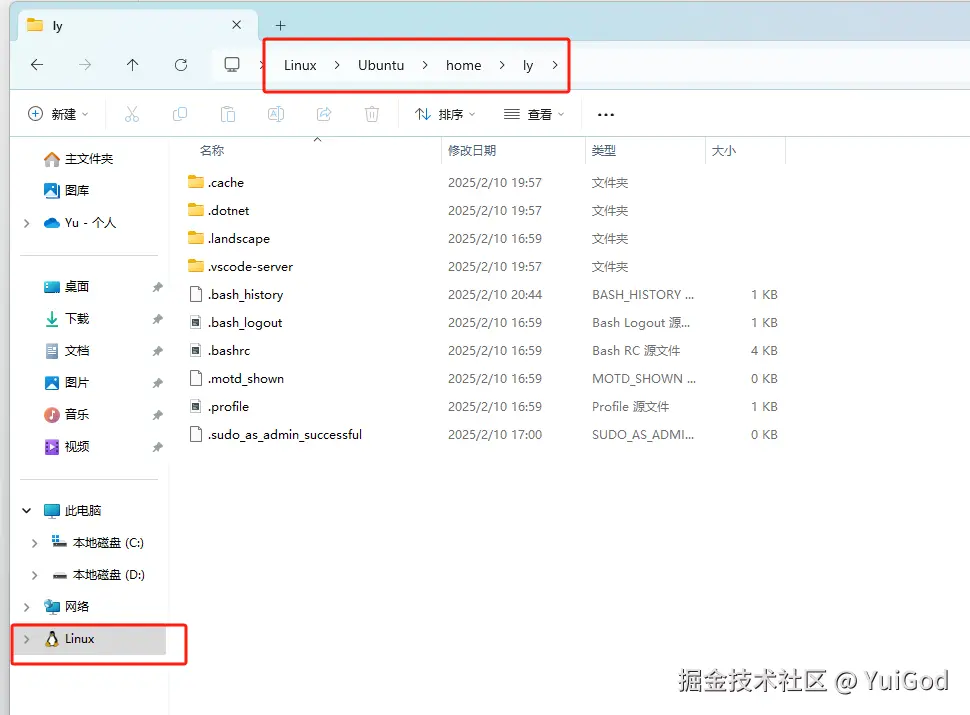The width and height of the screenshot is (970, 715).
Task: Select the ly breadcrumb segment
Action: click(x=528, y=66)
